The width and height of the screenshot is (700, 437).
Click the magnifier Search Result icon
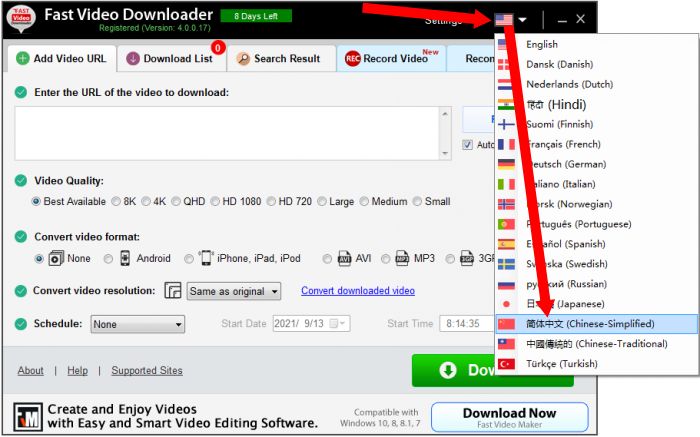pos(243,58)
